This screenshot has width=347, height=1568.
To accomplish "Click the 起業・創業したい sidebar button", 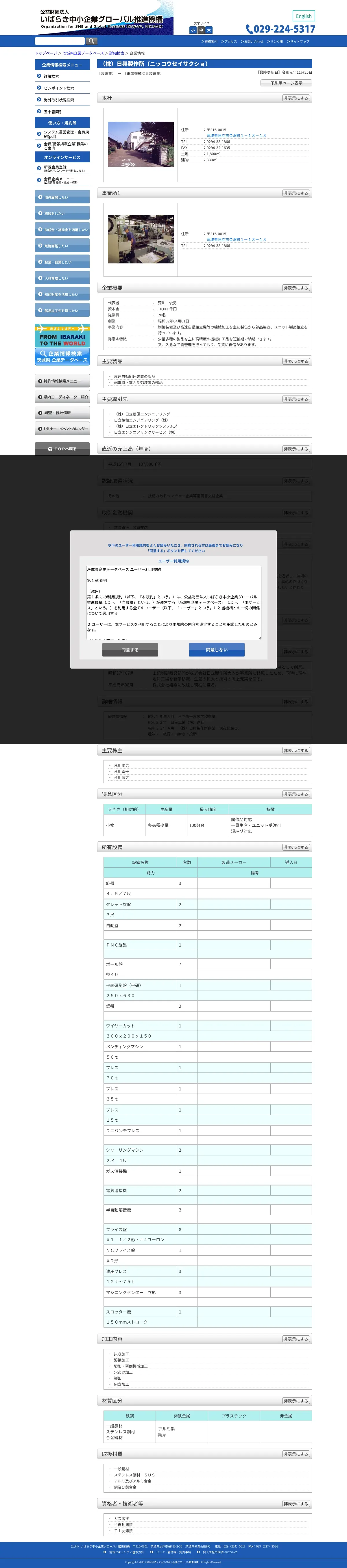I will coord(62,262).
